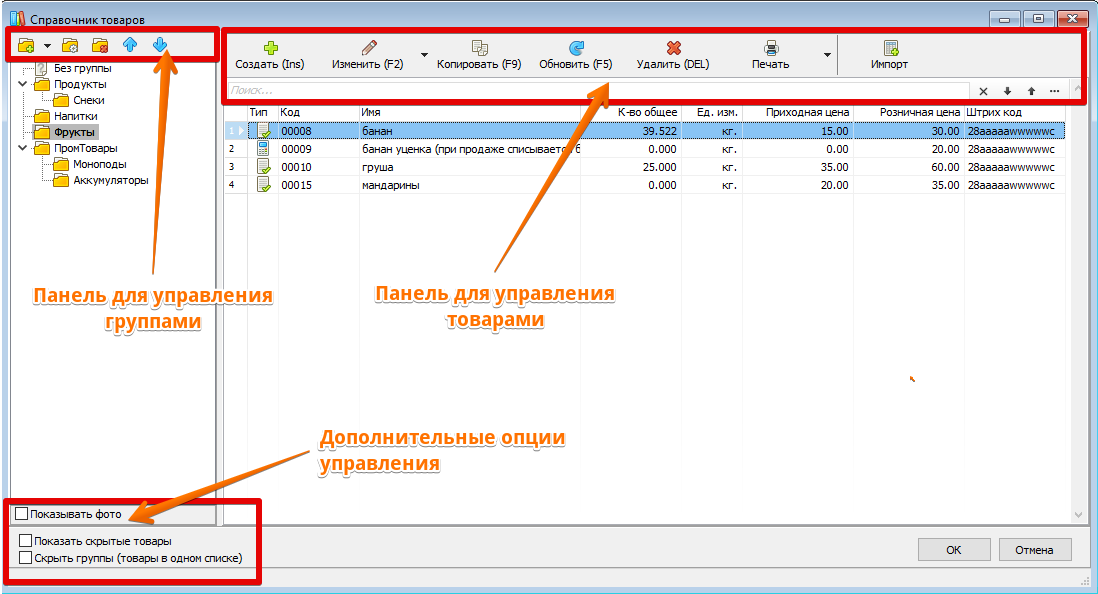
Task: Open dropdown arrow next to add group icon
Action: point(47,46)
